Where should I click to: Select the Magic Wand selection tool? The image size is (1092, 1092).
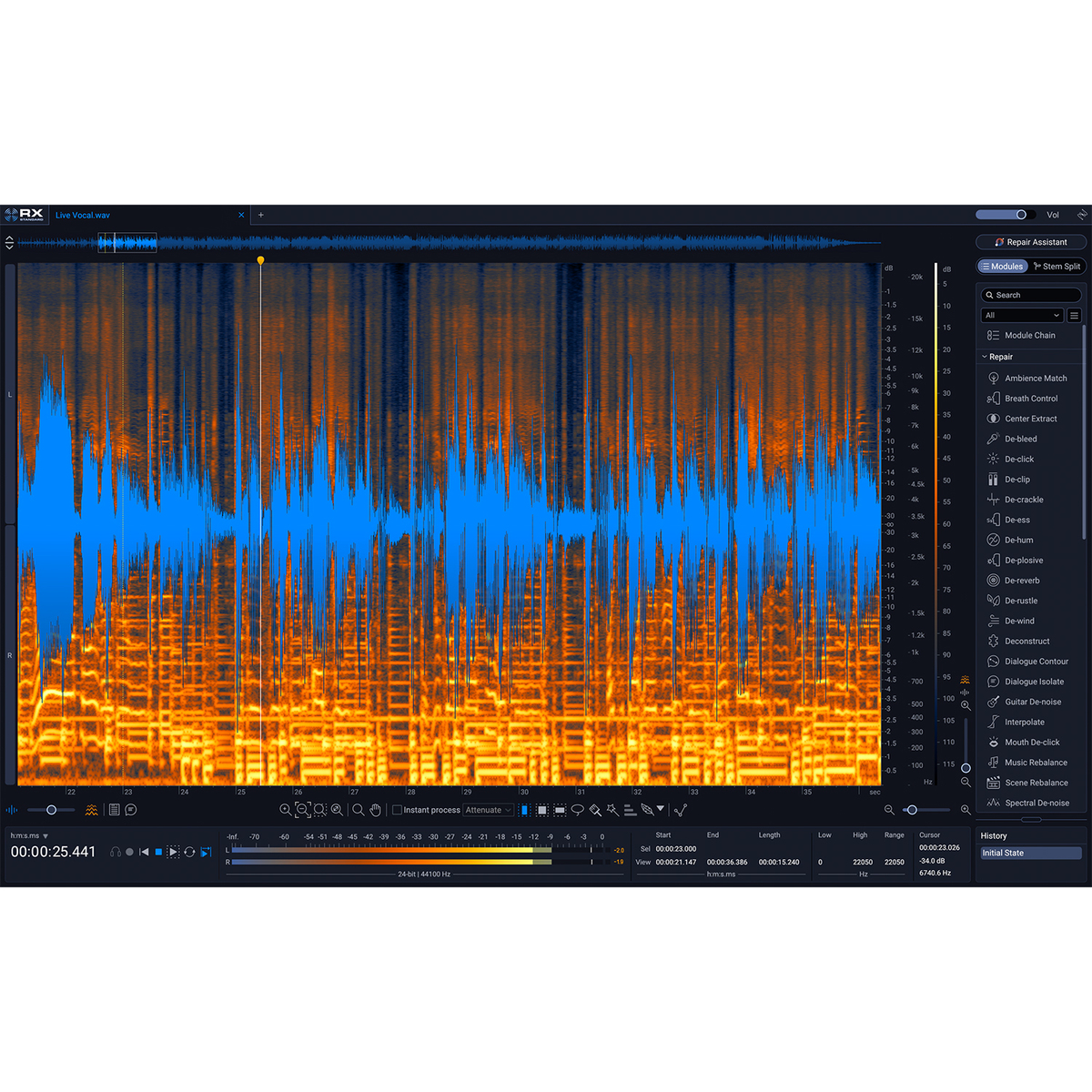[612, 810]
